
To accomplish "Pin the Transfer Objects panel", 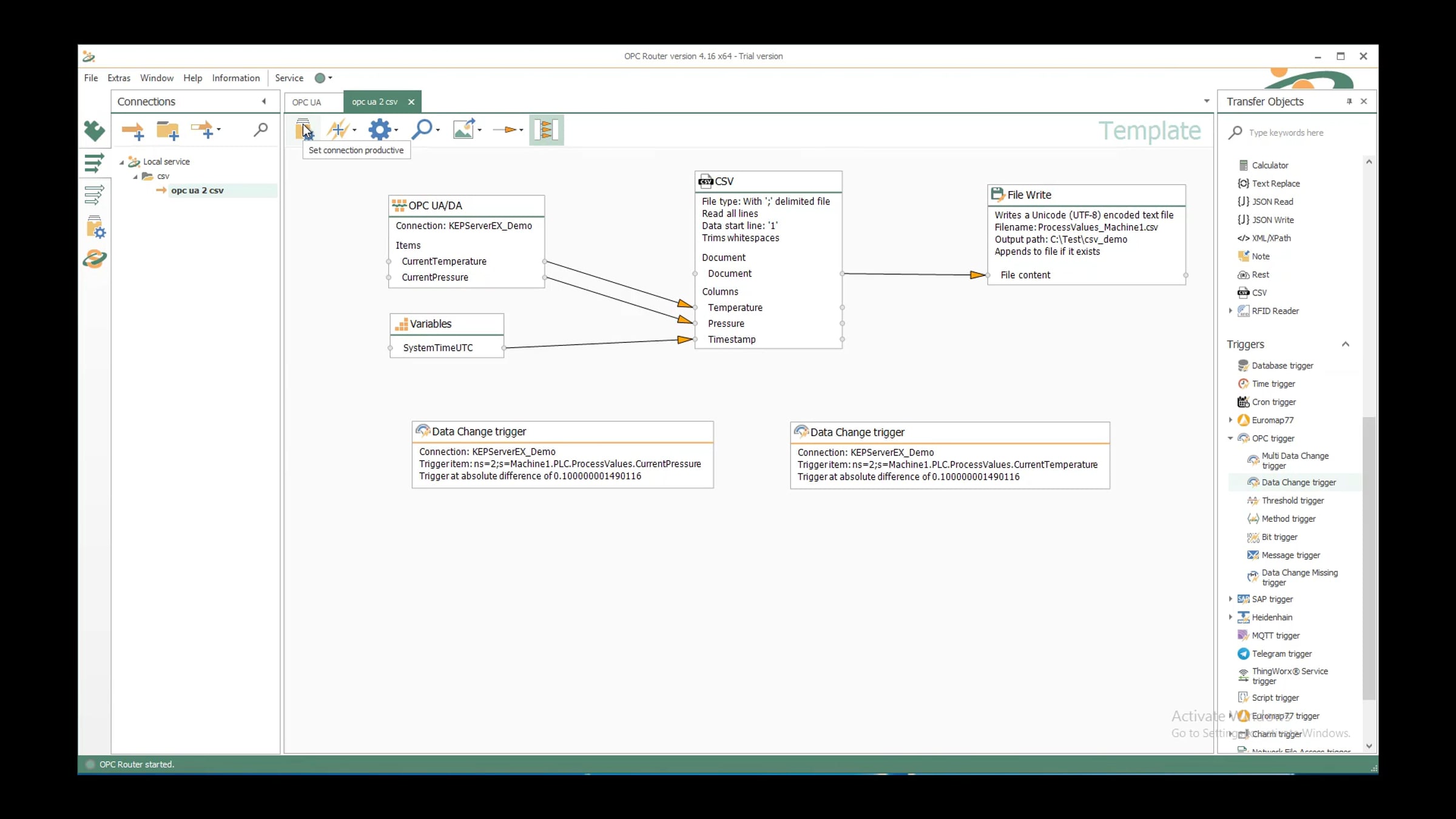I will click(1349, 102).
